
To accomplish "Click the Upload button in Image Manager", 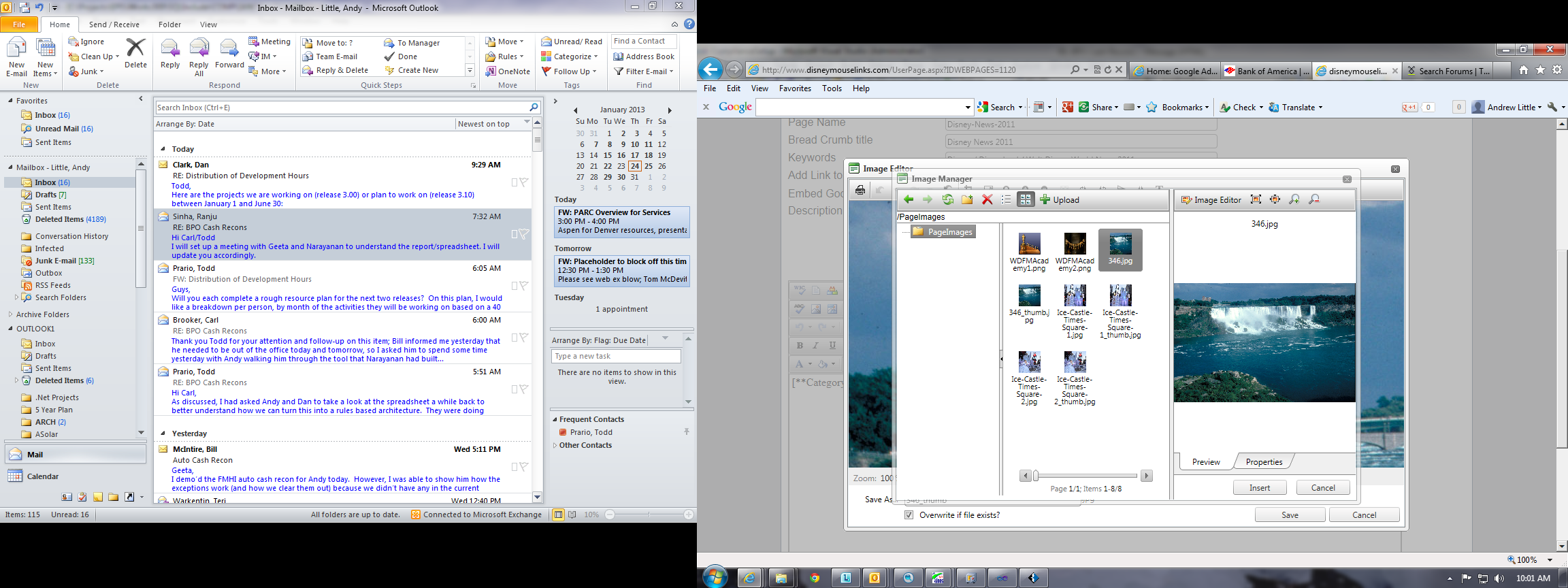I will (x=1060, y=199).
